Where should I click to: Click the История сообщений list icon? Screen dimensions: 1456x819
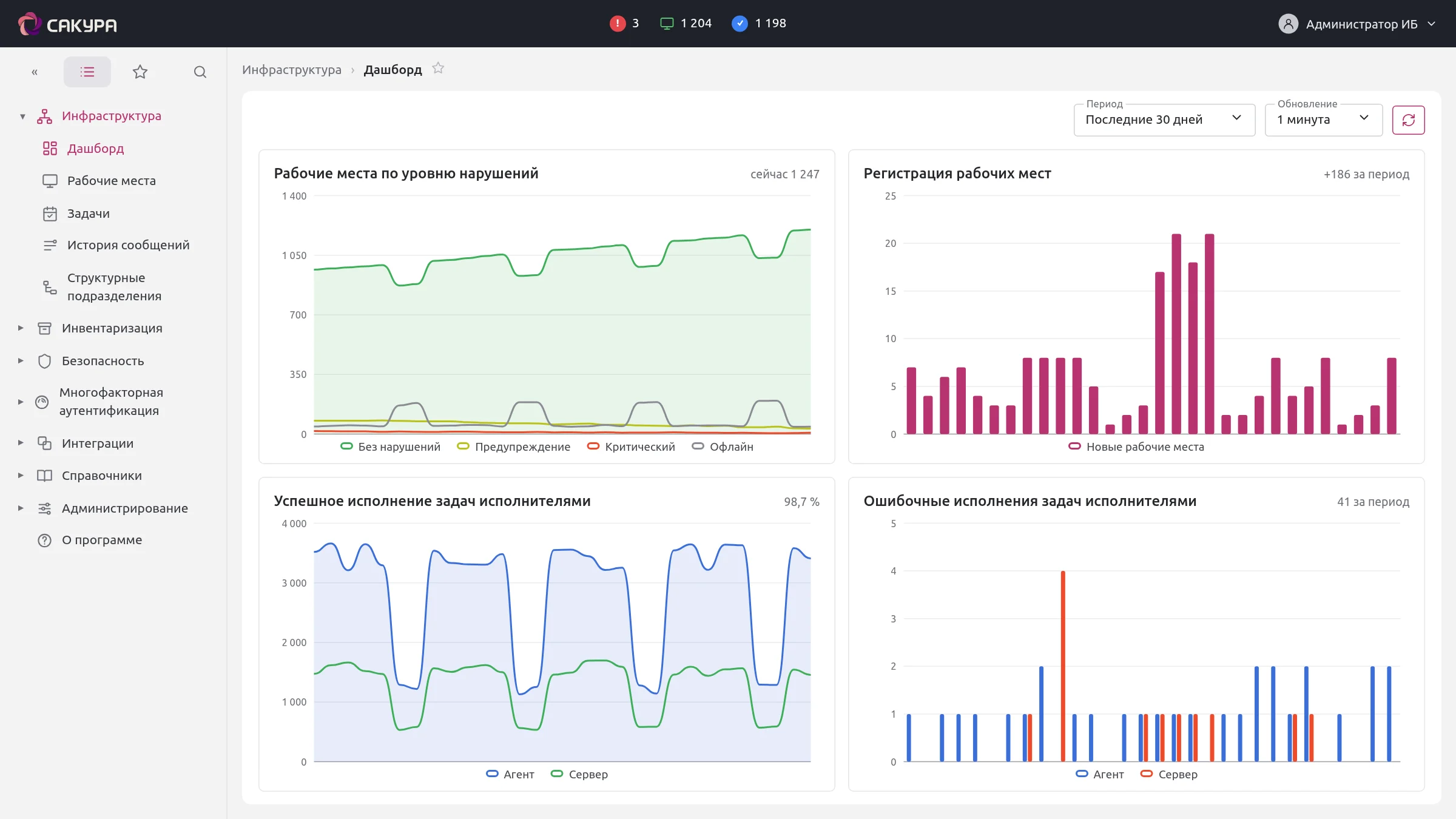50,245
